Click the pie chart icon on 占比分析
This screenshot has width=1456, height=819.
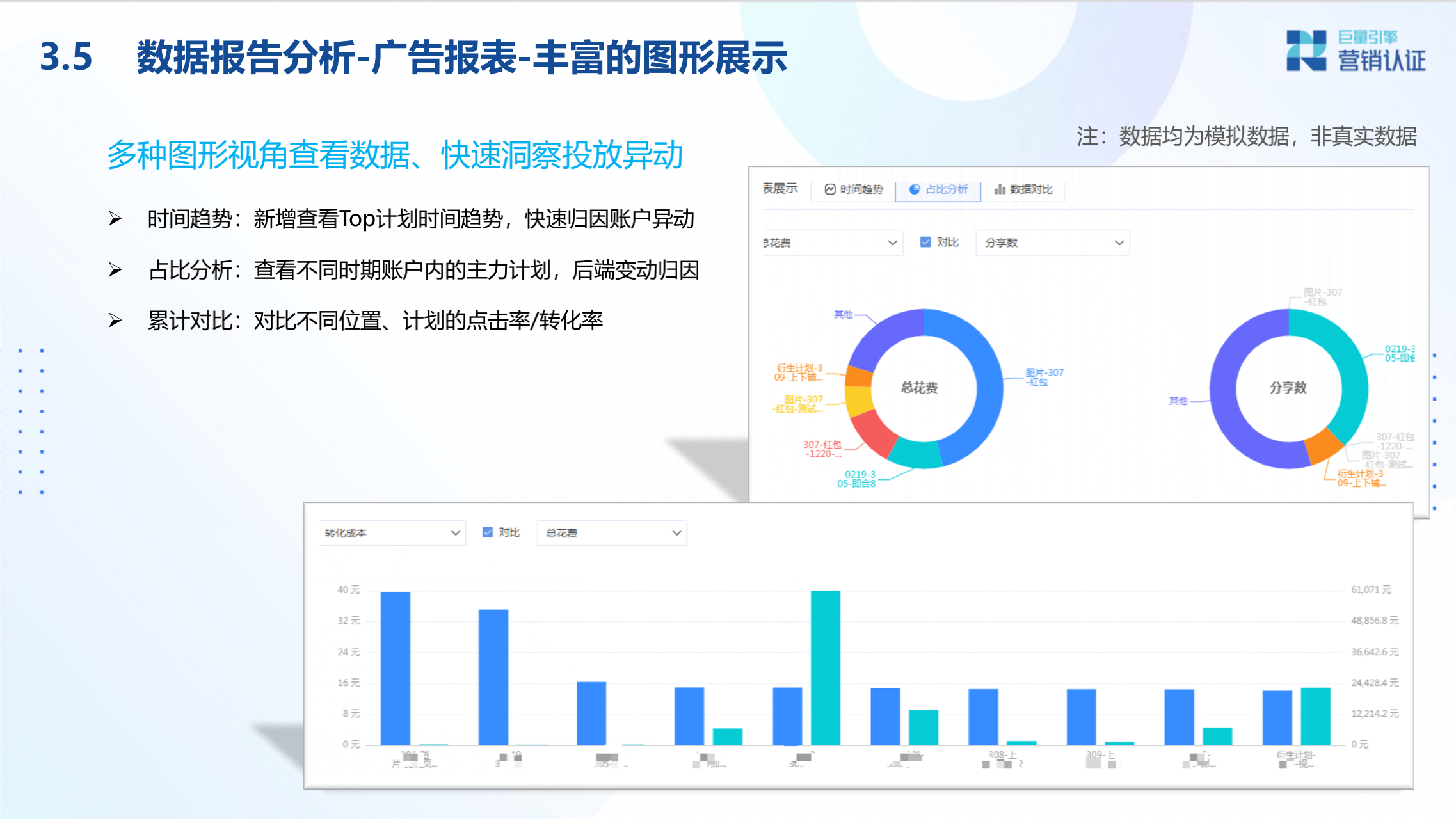pos(915,189)
